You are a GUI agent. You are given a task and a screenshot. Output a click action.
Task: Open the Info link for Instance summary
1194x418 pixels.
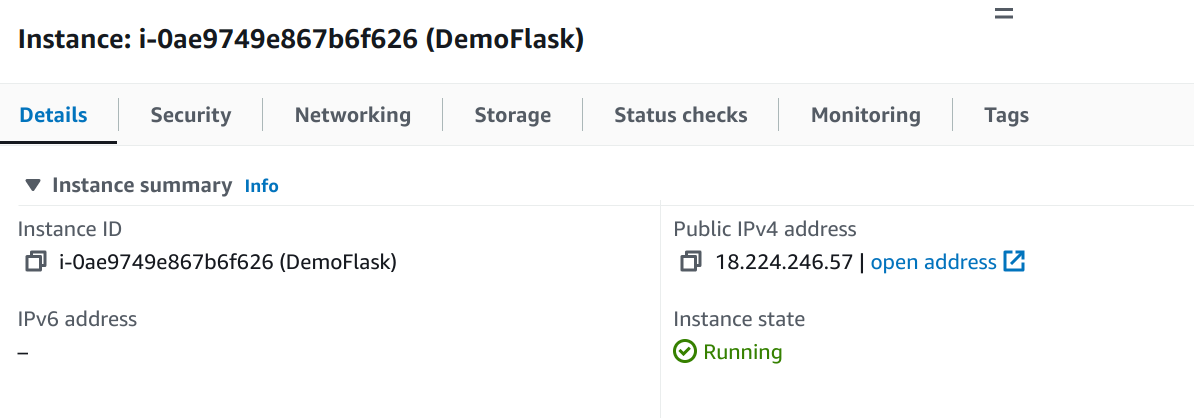coord(261,186)
